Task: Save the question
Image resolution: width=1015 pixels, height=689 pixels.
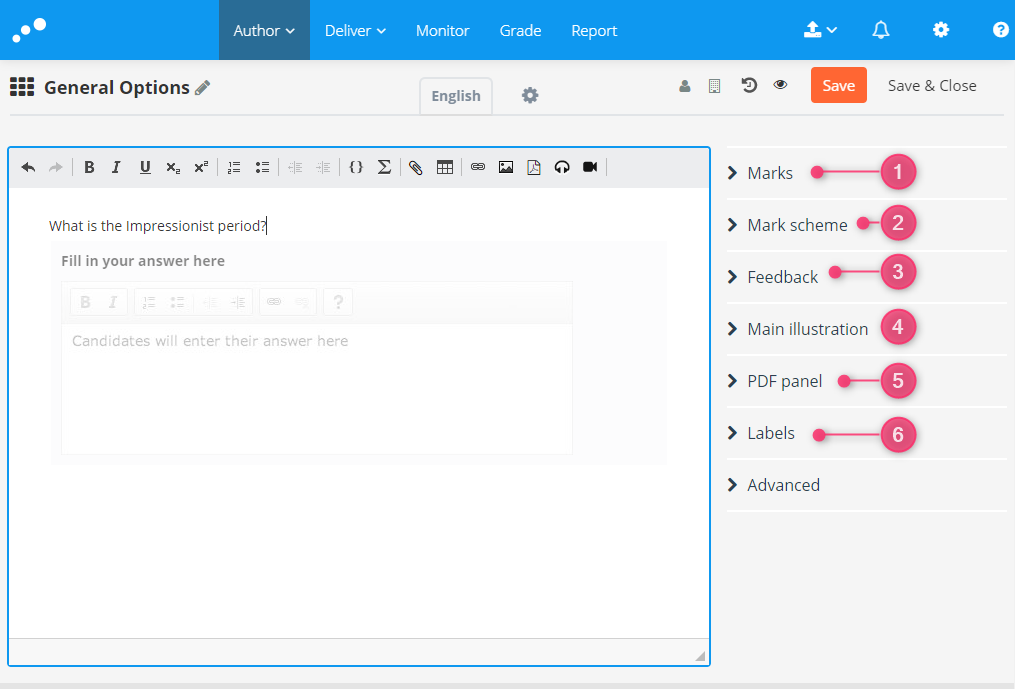Action: coord(839,85)
